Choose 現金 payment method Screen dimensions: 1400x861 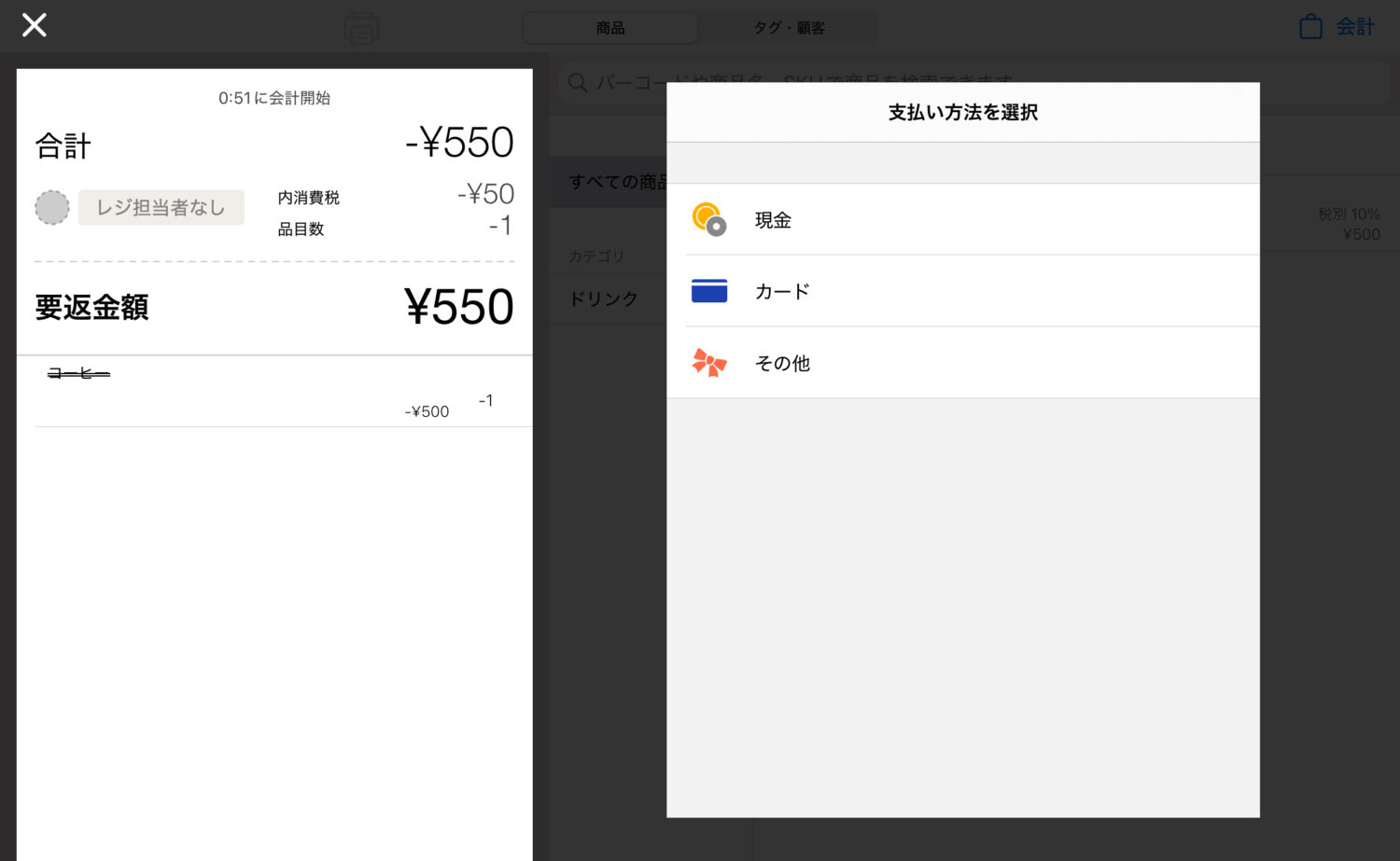click(x=963, y=219)
